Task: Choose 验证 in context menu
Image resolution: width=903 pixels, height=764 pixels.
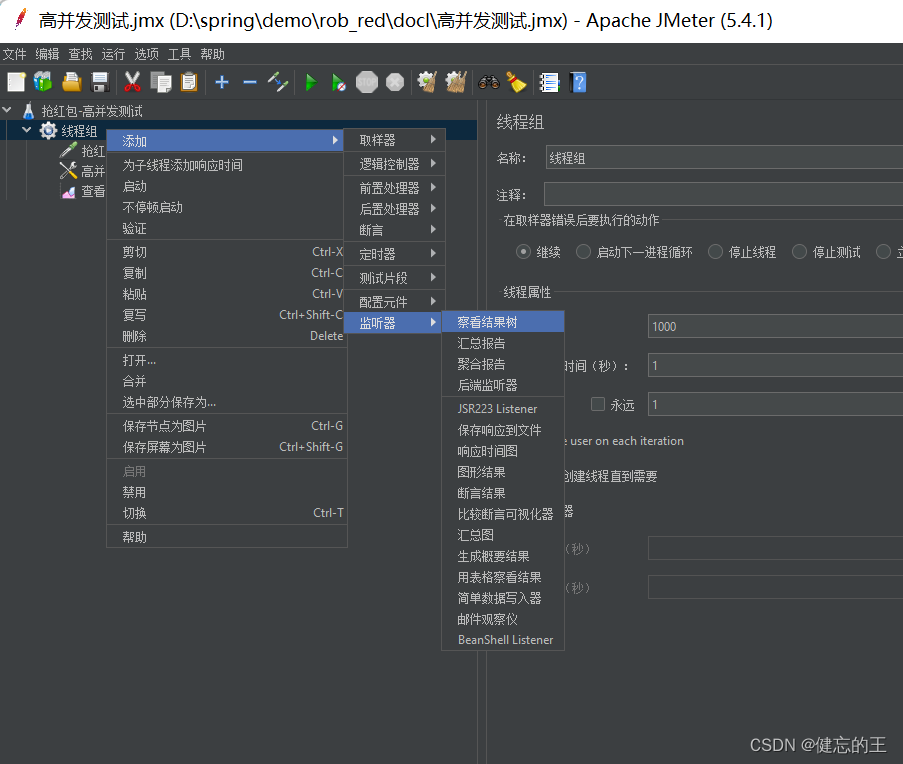Action: [x=227, y=228]
